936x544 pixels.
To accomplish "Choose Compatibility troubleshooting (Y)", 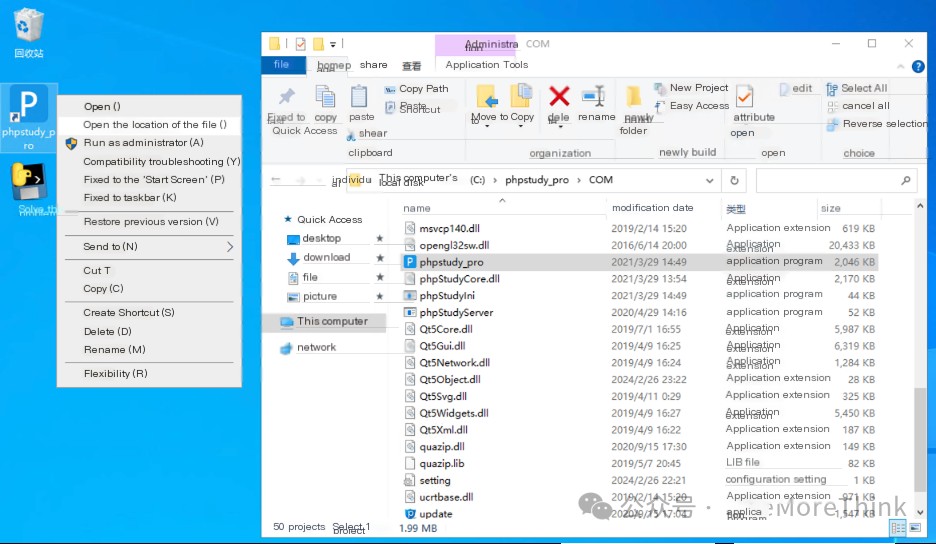I will pyautogui.click(x=149, y=161).
